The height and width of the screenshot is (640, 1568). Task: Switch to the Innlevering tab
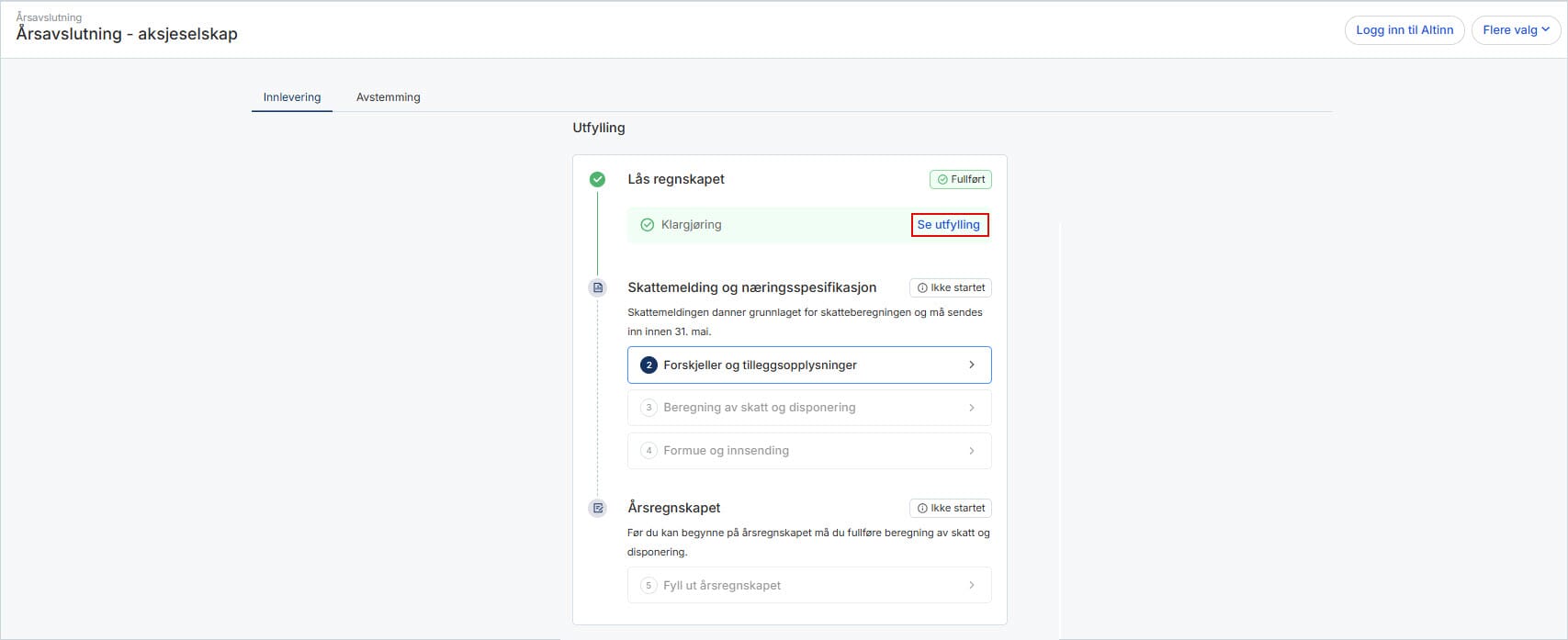(x=292, y=97)
